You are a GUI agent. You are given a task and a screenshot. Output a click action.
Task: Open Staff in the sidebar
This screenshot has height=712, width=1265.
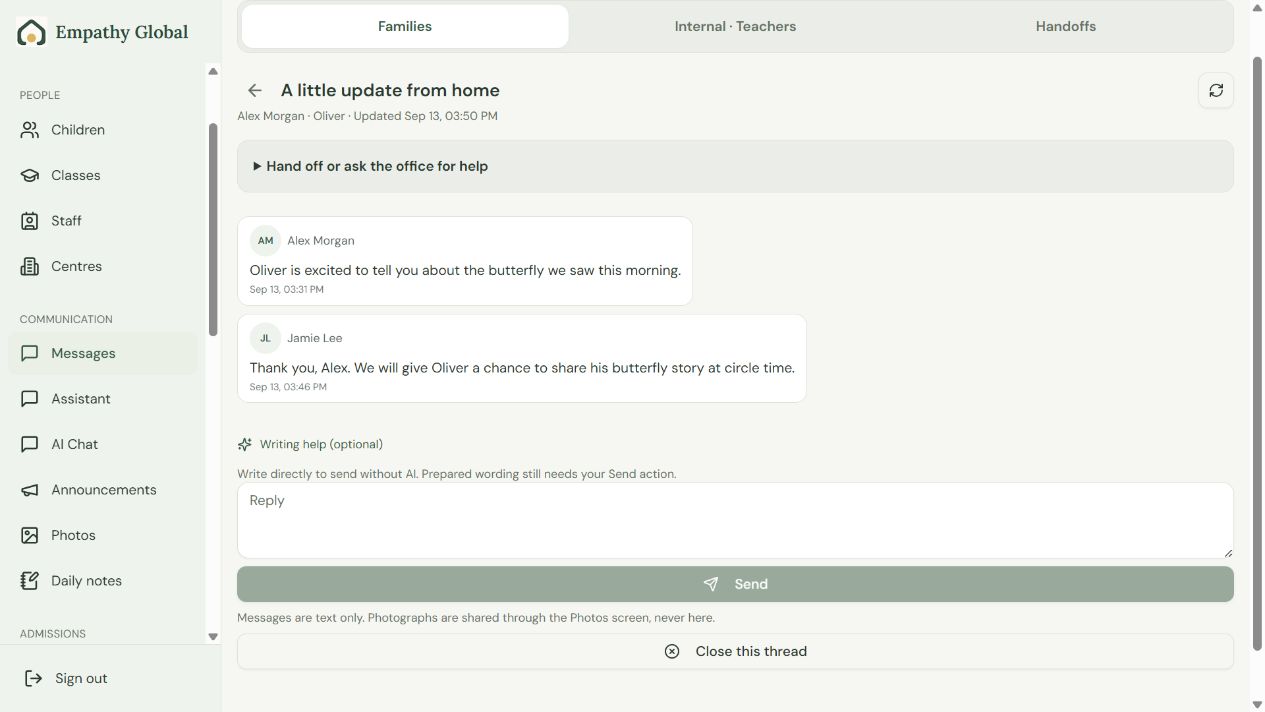pos(103,221)
